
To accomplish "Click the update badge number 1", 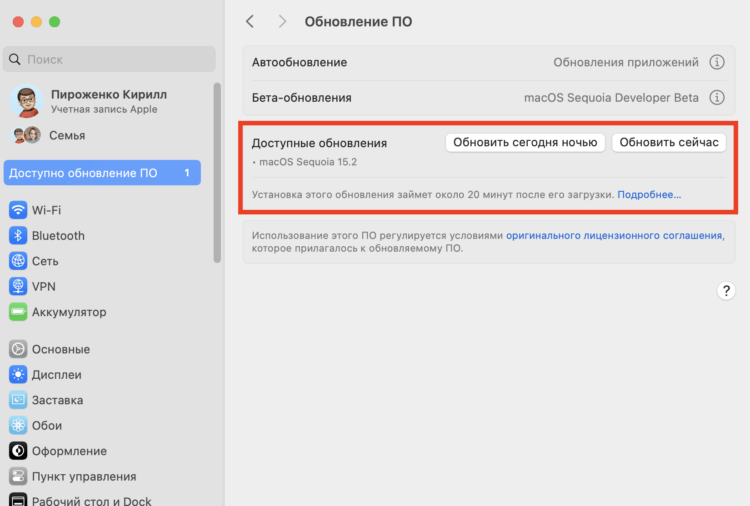I will click(x=187, y=173).
